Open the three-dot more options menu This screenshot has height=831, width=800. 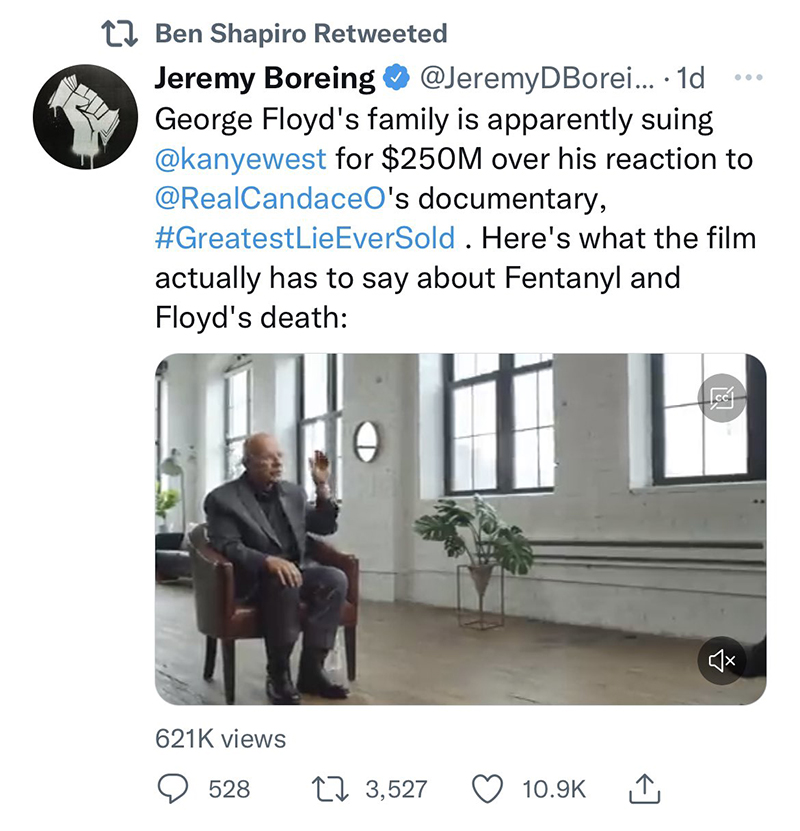749,78
